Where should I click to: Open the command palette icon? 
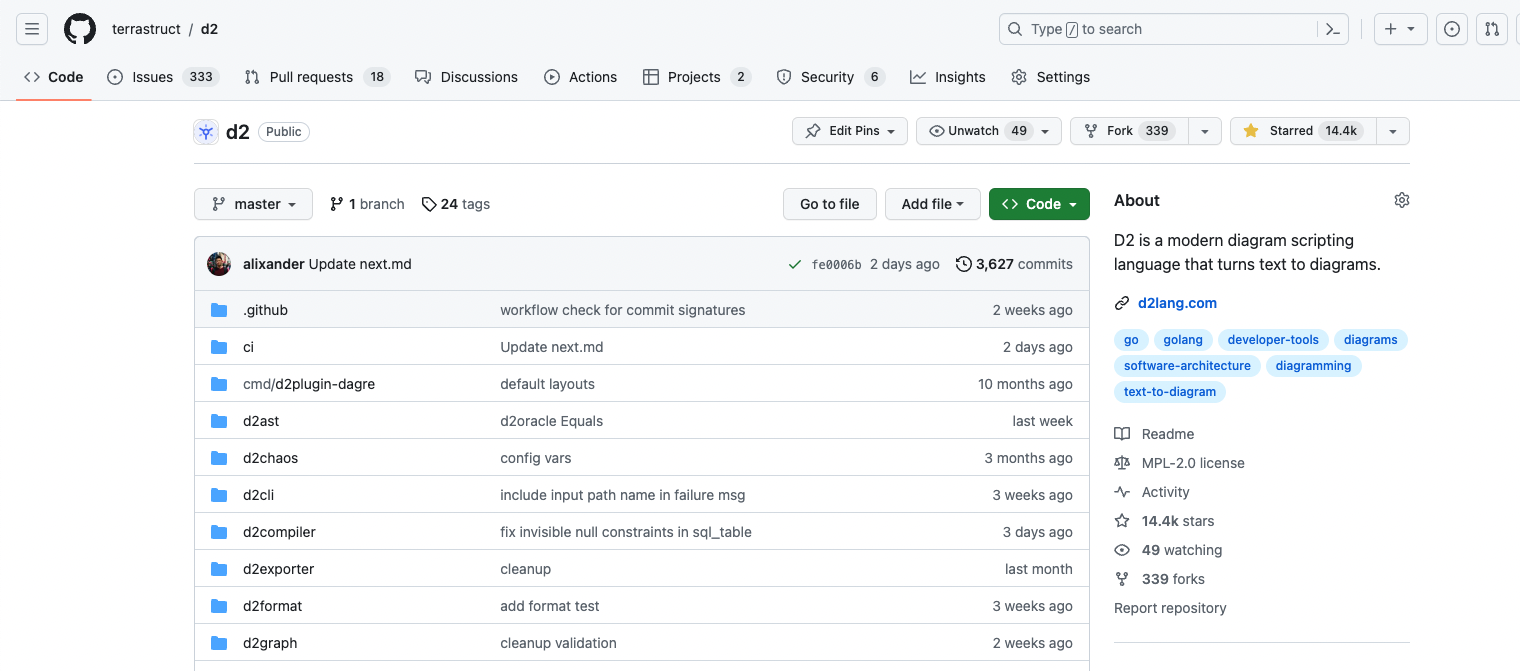click(x=1332, y=29)
